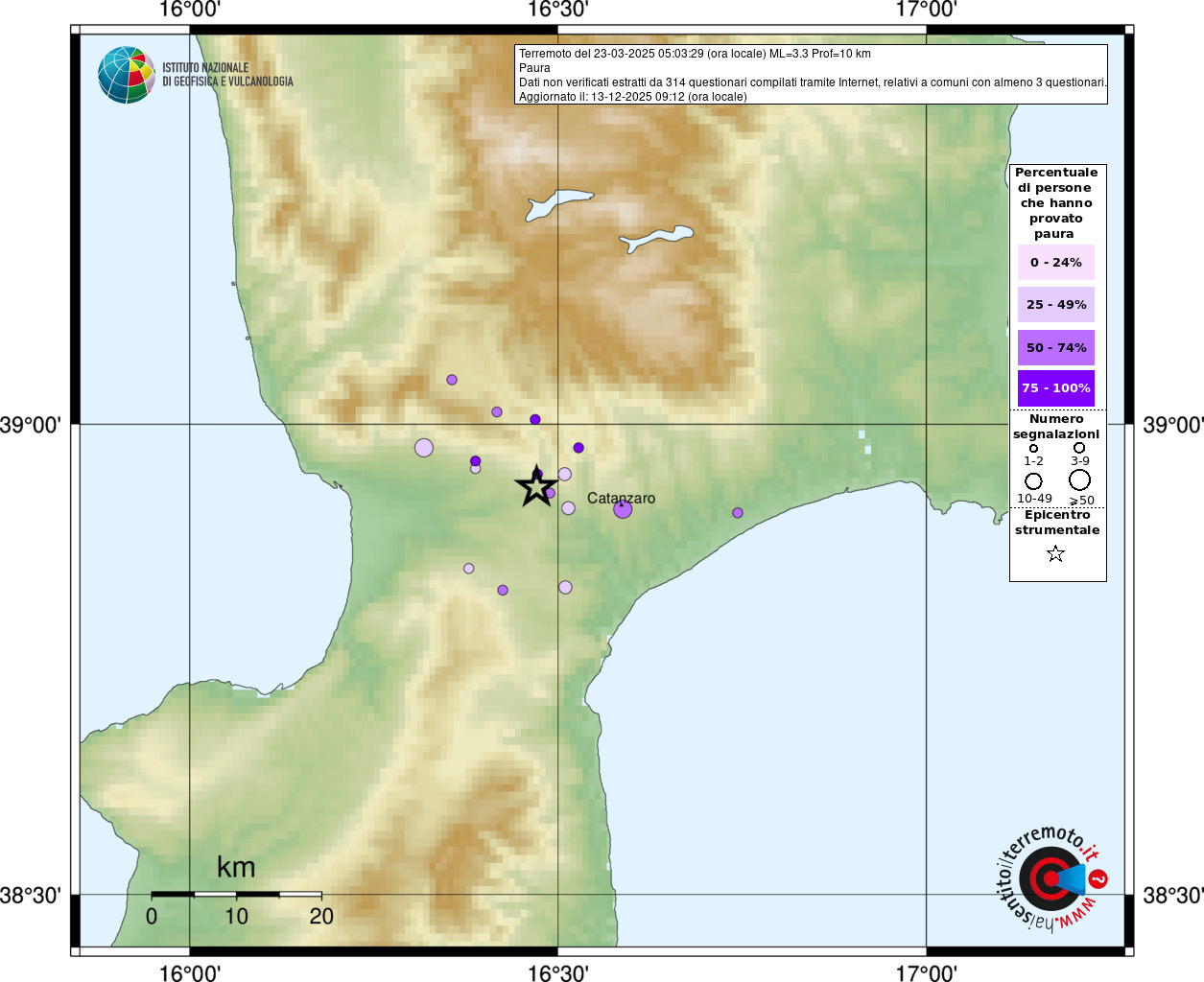Screen dimensions: 1204x982
Task: Click the star symbol in the legend
Action: pos(1055,553)
